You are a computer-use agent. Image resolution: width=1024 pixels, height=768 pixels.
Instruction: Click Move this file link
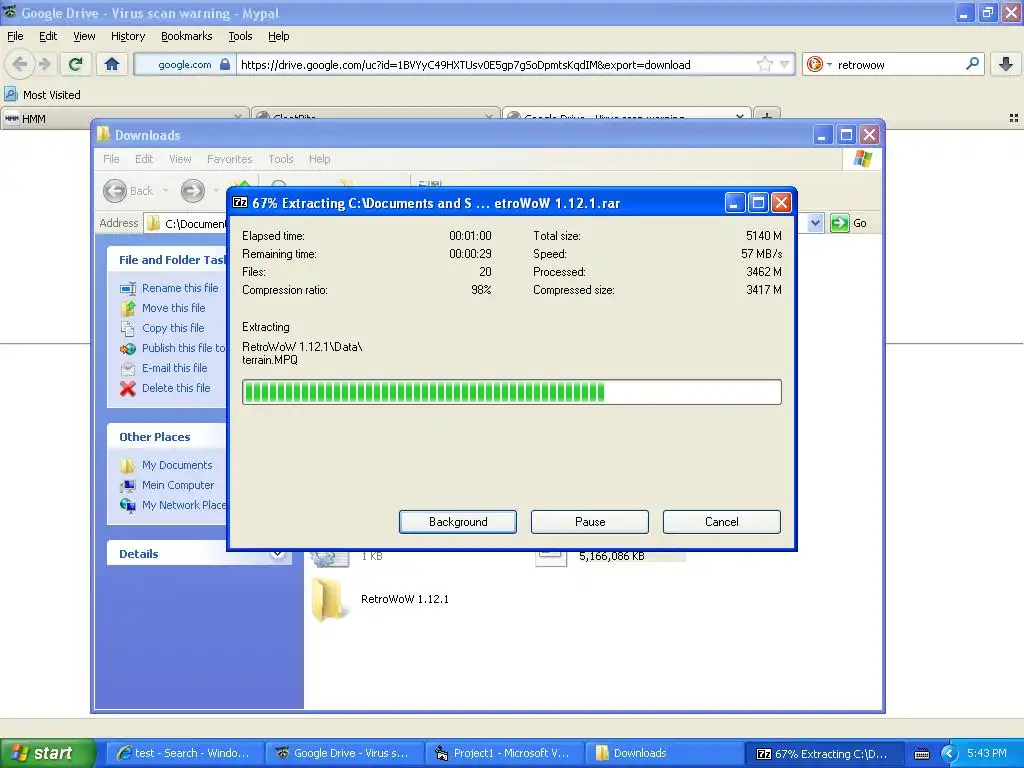(x=173, y=308)
